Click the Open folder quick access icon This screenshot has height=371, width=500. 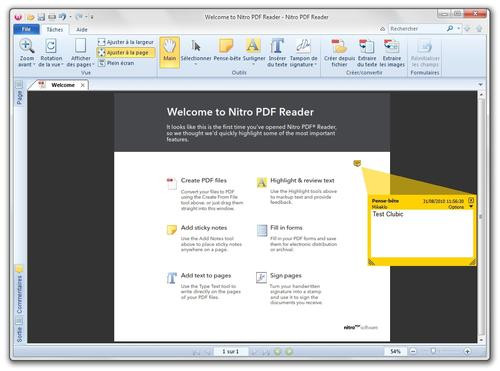[31, 17]
